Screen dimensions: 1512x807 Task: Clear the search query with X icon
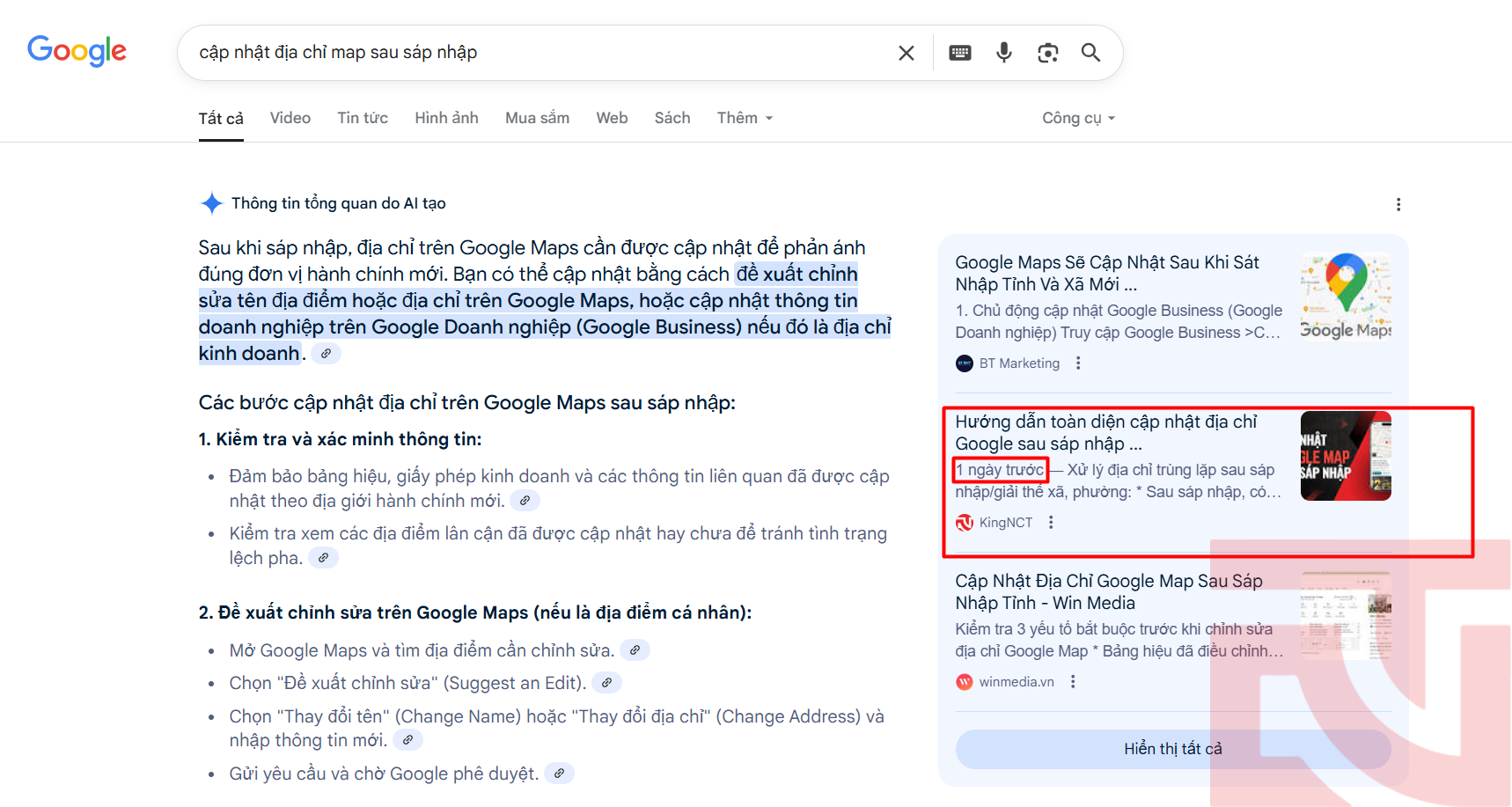pos(906,53)
